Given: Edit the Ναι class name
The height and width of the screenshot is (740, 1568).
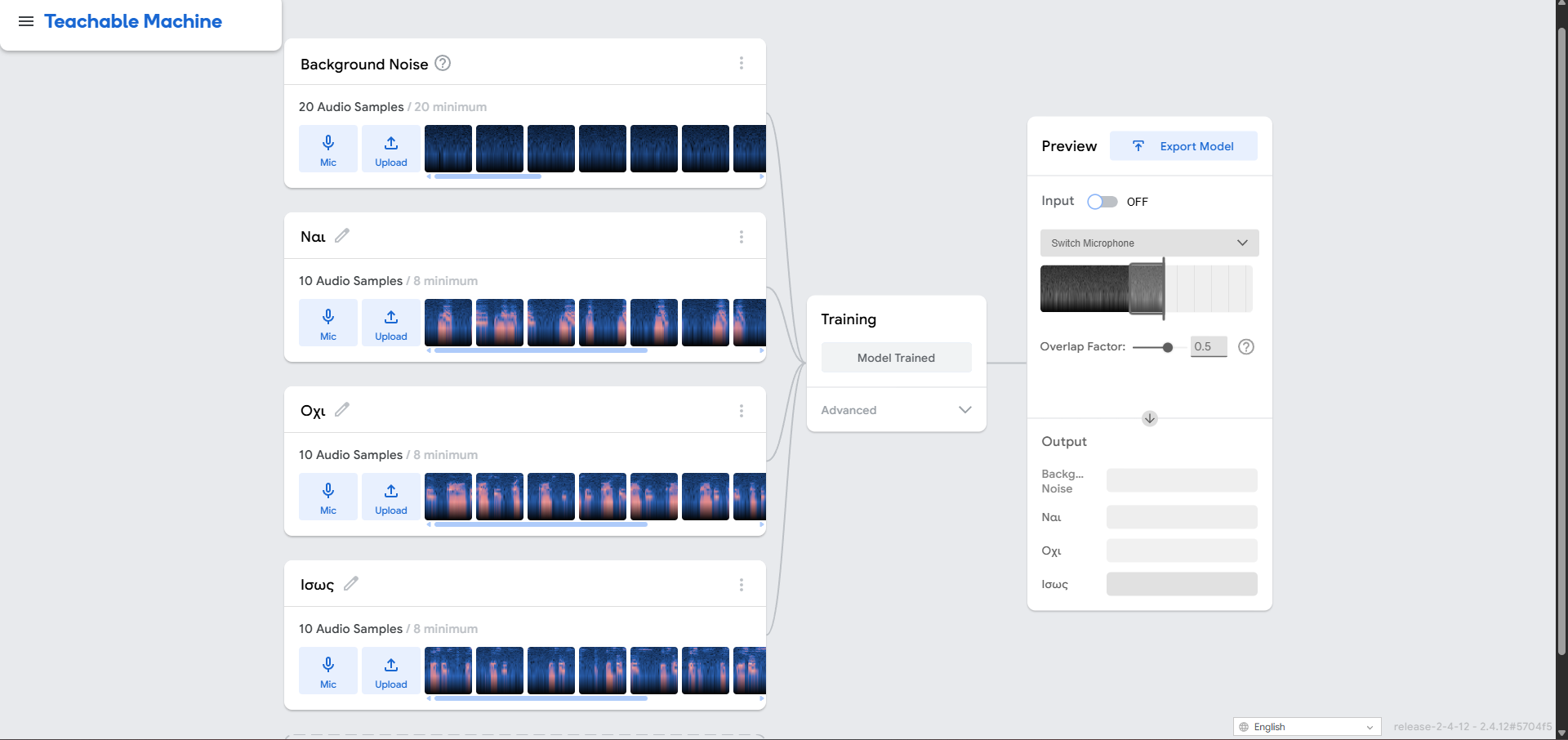Looking at the screenshot, I should [342, 235].
